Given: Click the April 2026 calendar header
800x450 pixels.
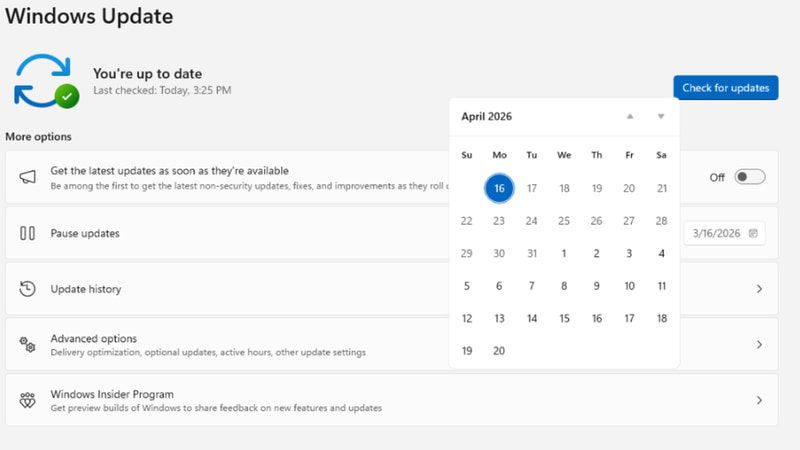Looking at the screenshot, I should click(x=486, y=116).
